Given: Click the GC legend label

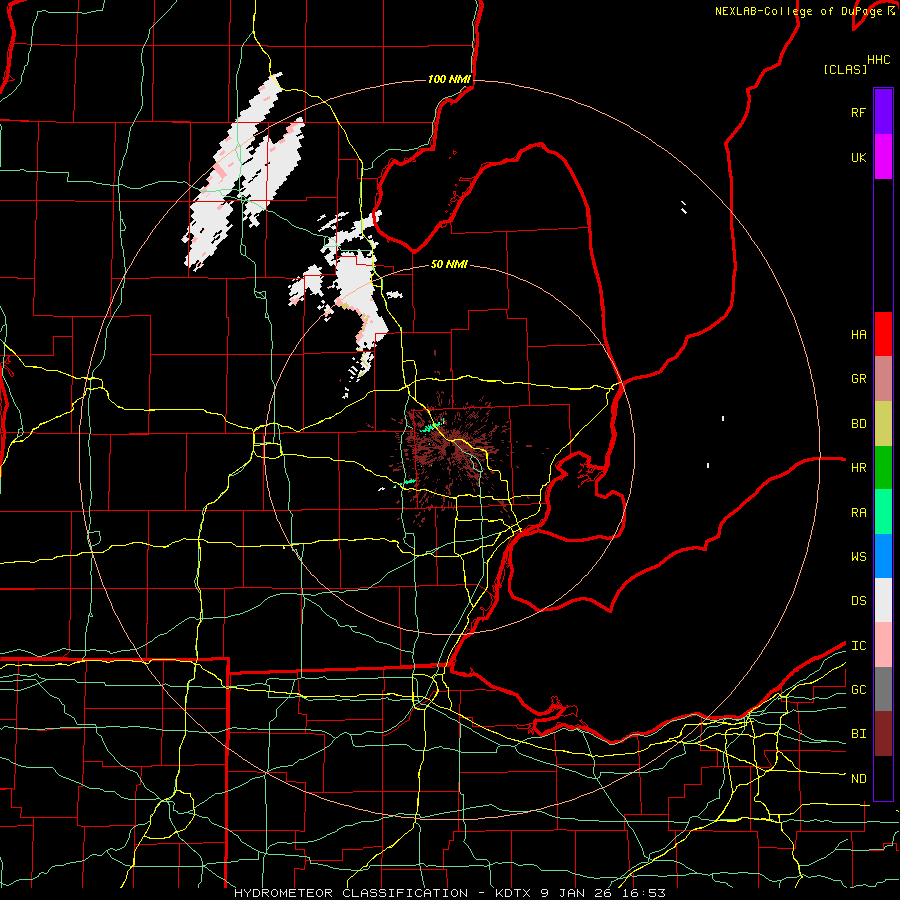Looking at the screenshot, I should tap(858, 690).
